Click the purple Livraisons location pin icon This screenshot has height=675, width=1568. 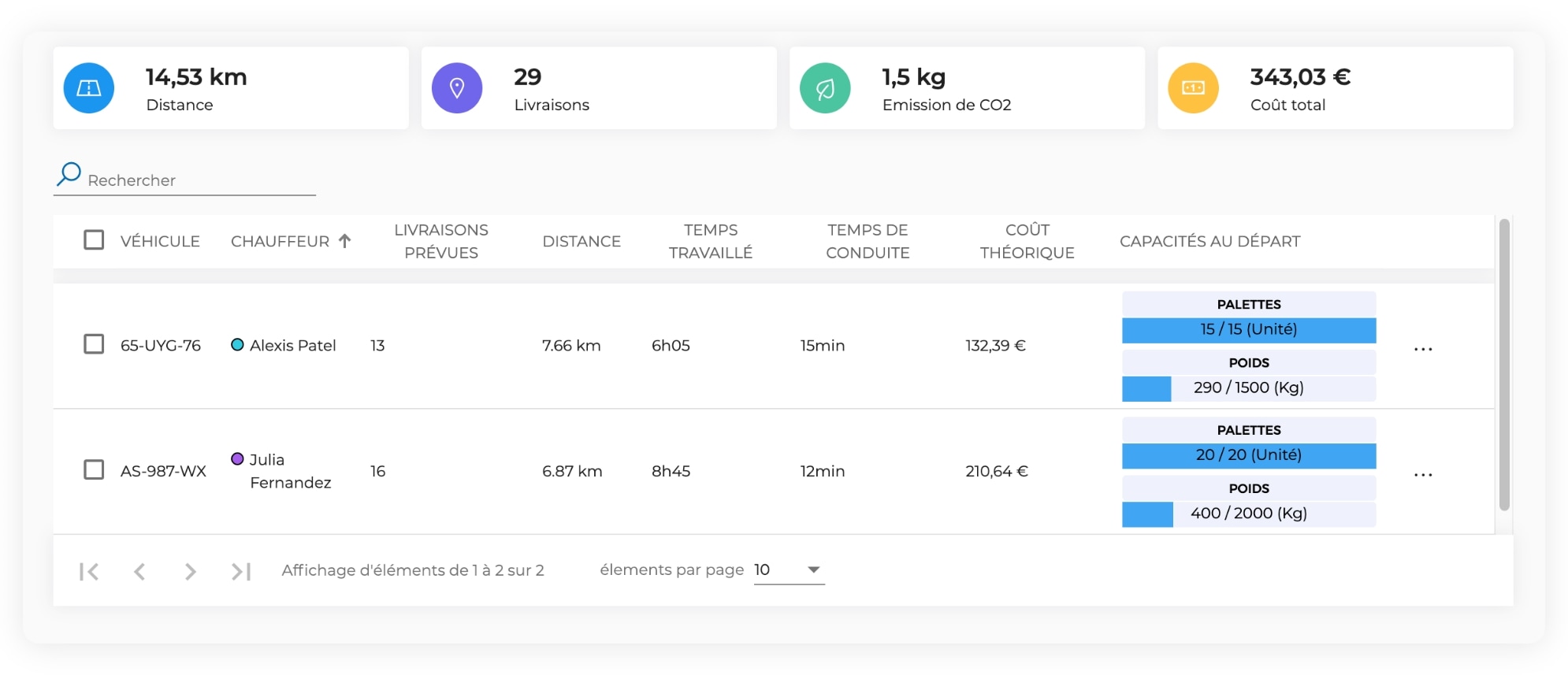(456, 88)
